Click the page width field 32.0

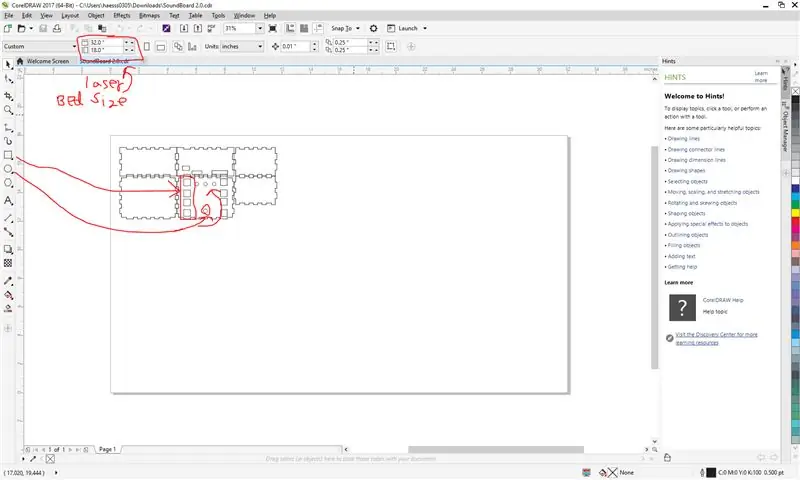point(106,42)
